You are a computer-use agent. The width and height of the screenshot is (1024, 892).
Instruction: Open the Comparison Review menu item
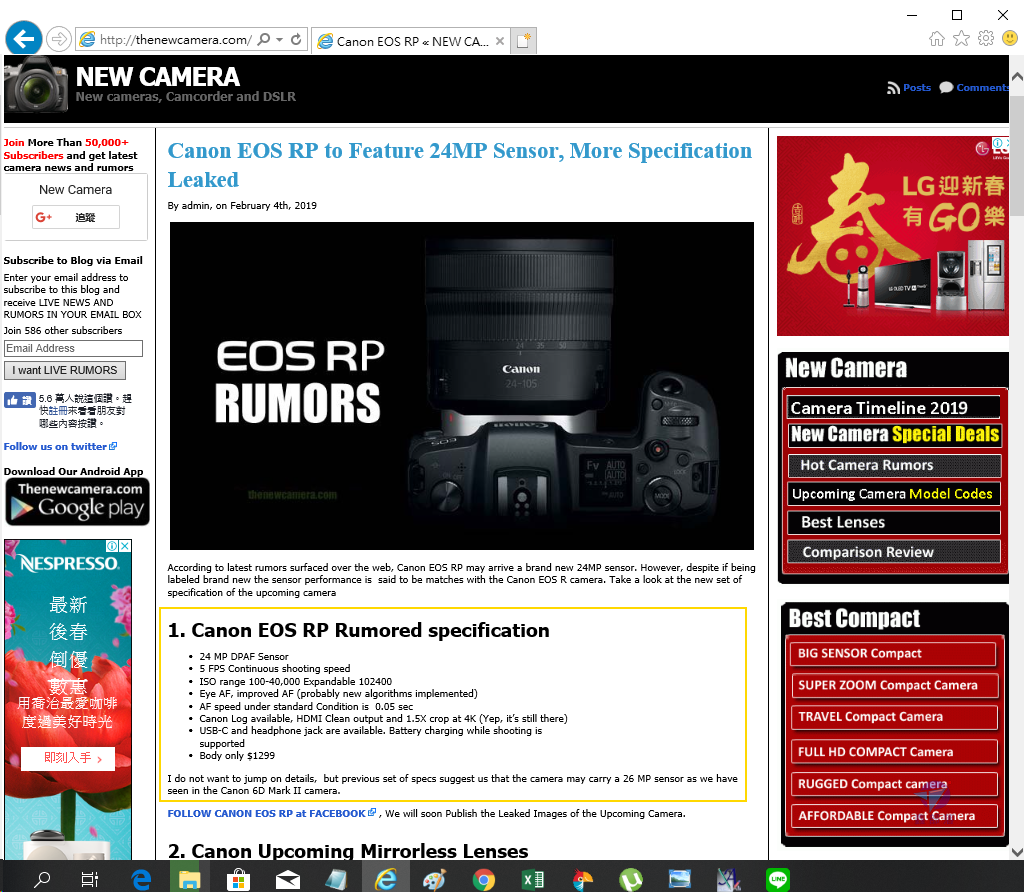893,552
